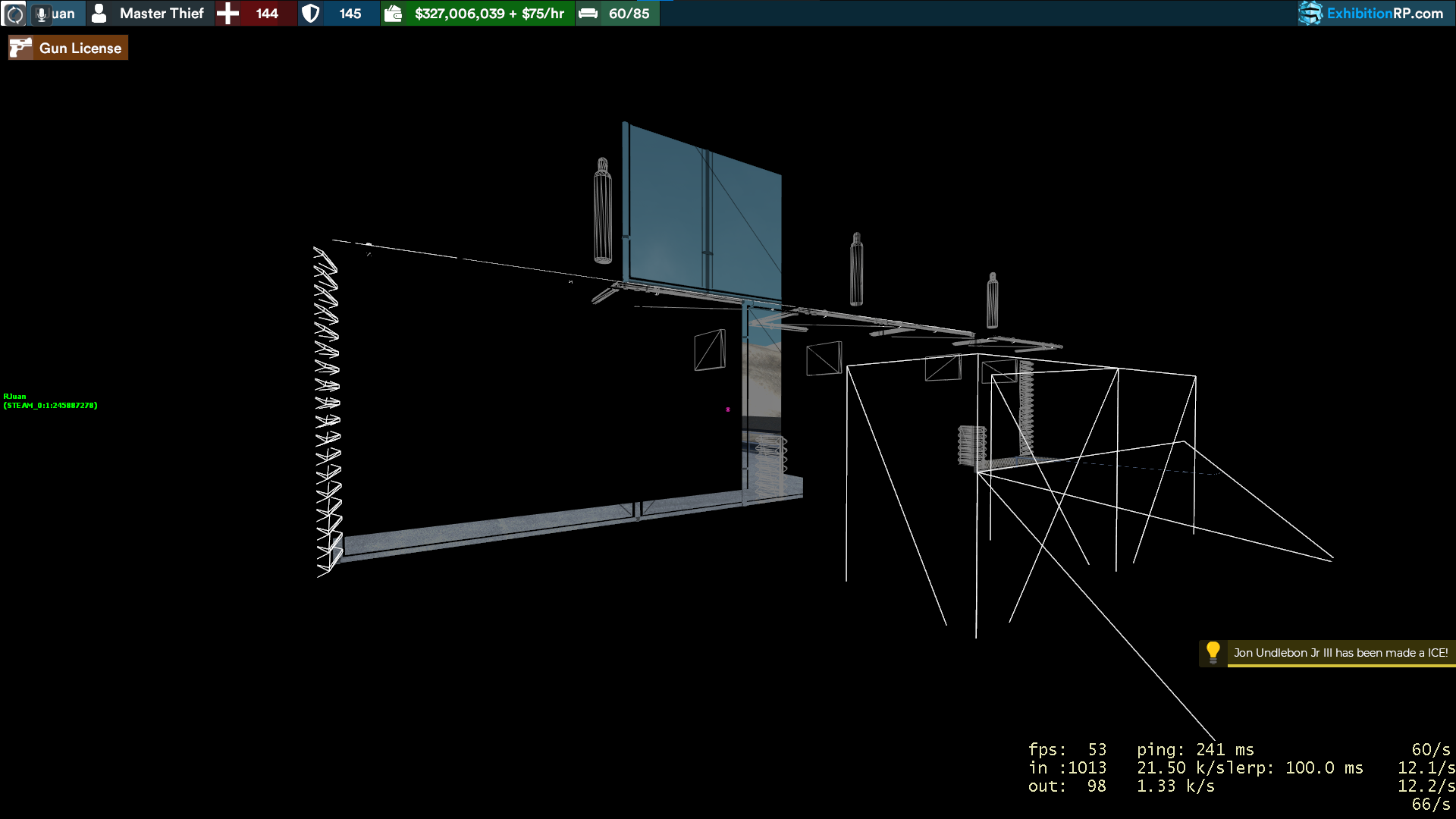Click the wallet money icon

coord(393,13)
